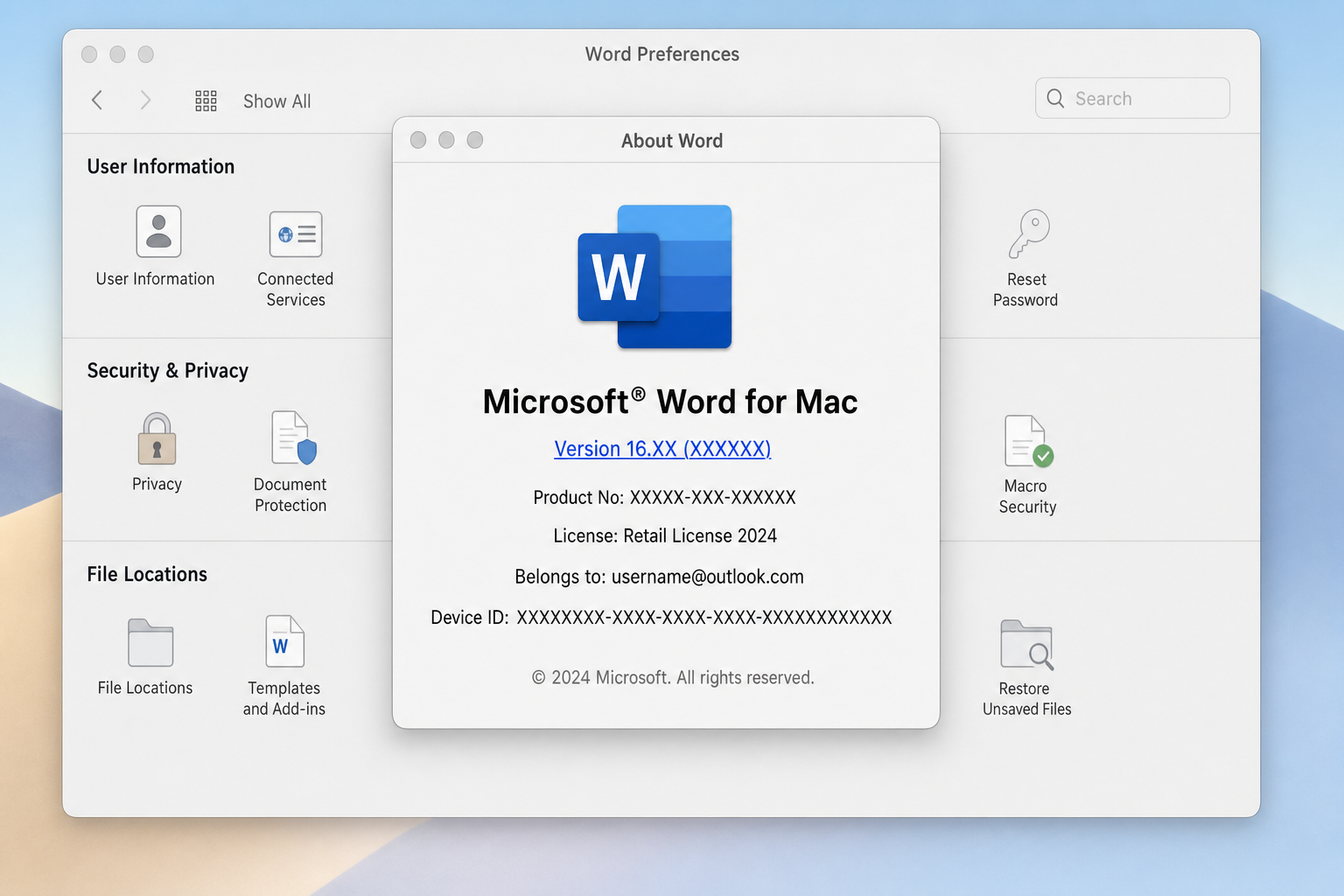Click 'Belongs to: username@outlook.com' text
Viewport: 1344px width, 896px height.
659,577
